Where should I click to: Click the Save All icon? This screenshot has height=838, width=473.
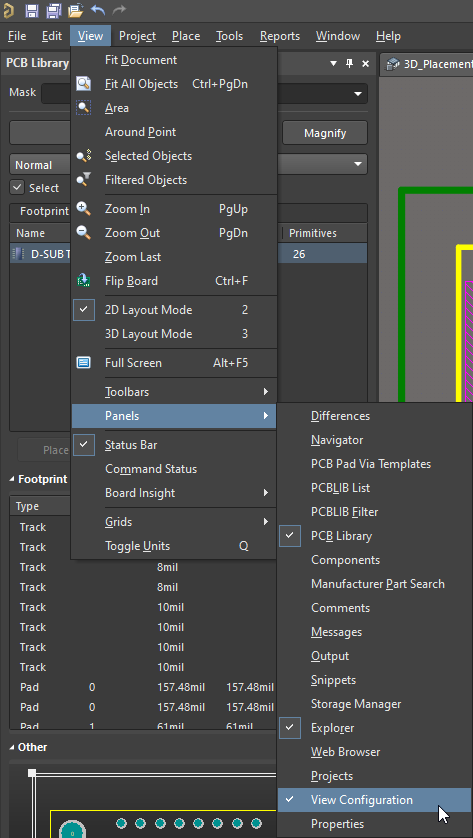click(x=53, y=10)
